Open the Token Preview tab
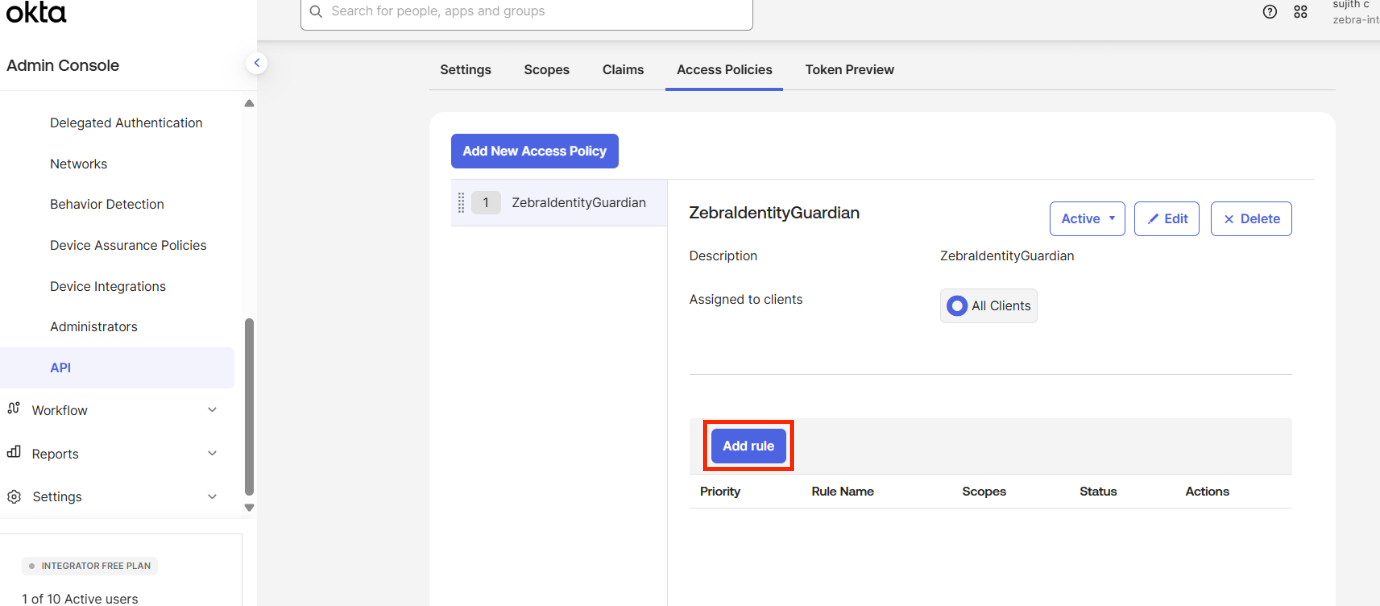The image size is (1380, 606). [x=849, y=70]
